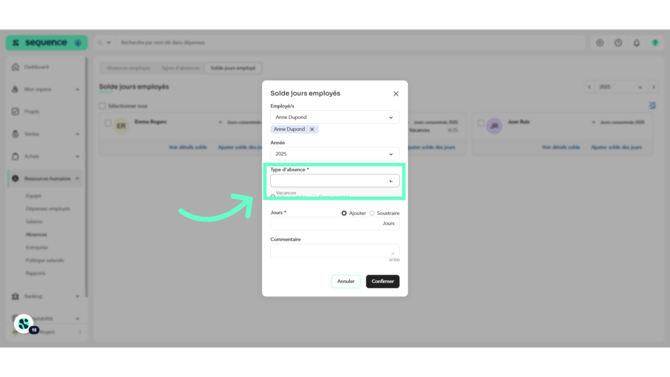
Task: Click the add plus icon in top bar
Action: 600,43
